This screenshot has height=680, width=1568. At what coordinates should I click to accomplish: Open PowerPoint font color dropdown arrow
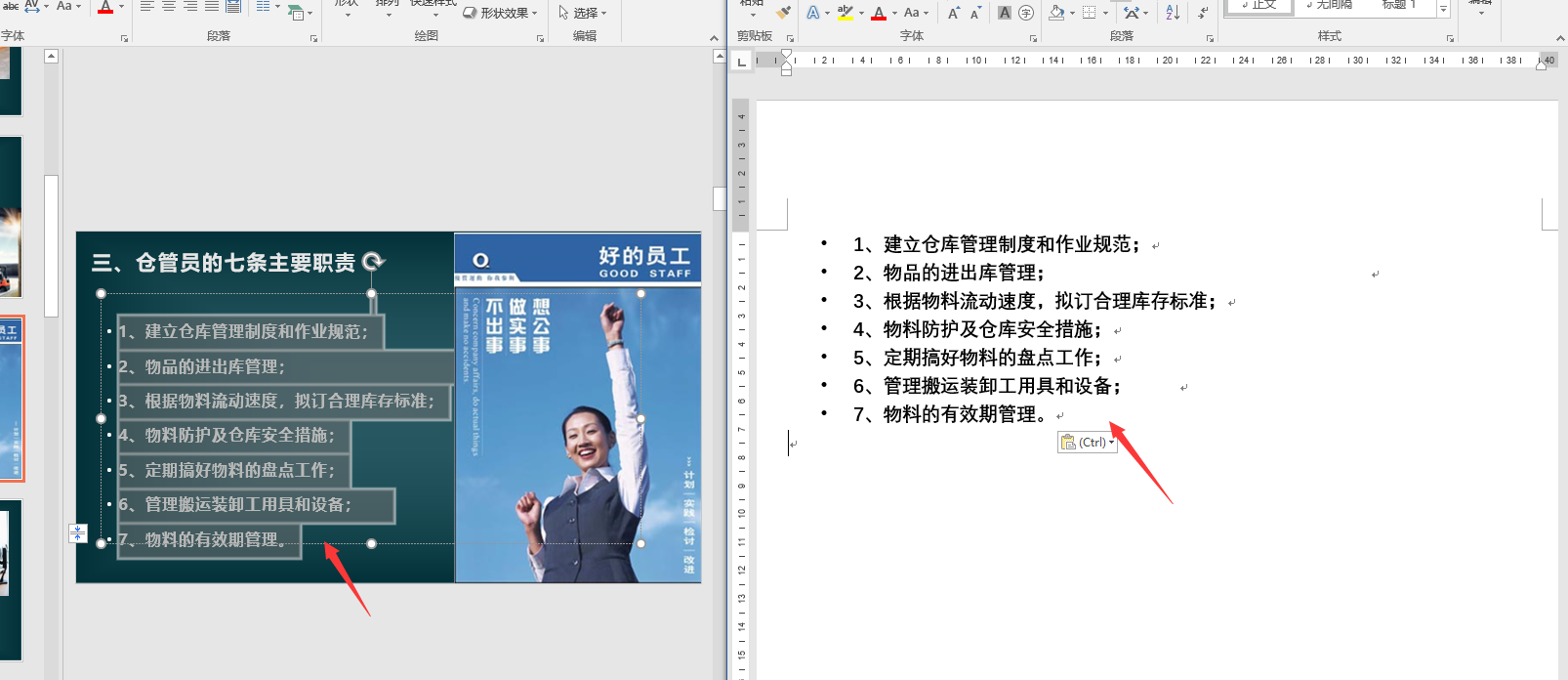pyautogui.click(x=121, y=7)
